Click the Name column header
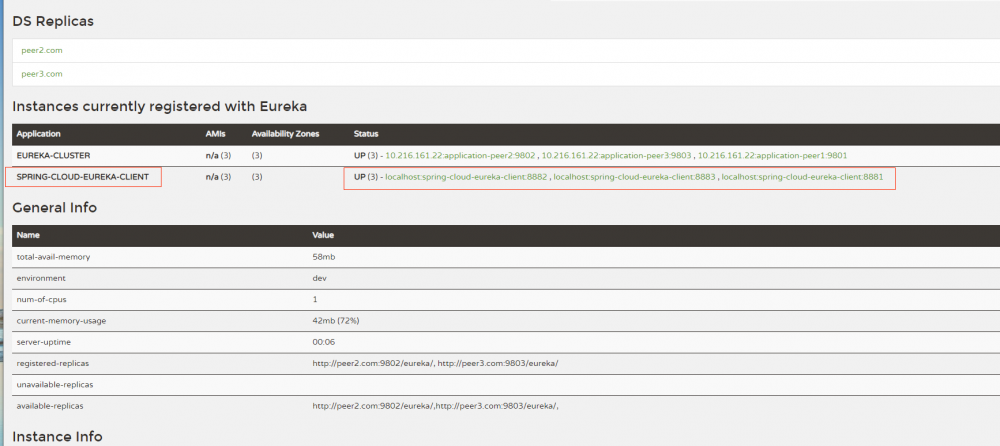1000x446 pixels. point(27,235)
